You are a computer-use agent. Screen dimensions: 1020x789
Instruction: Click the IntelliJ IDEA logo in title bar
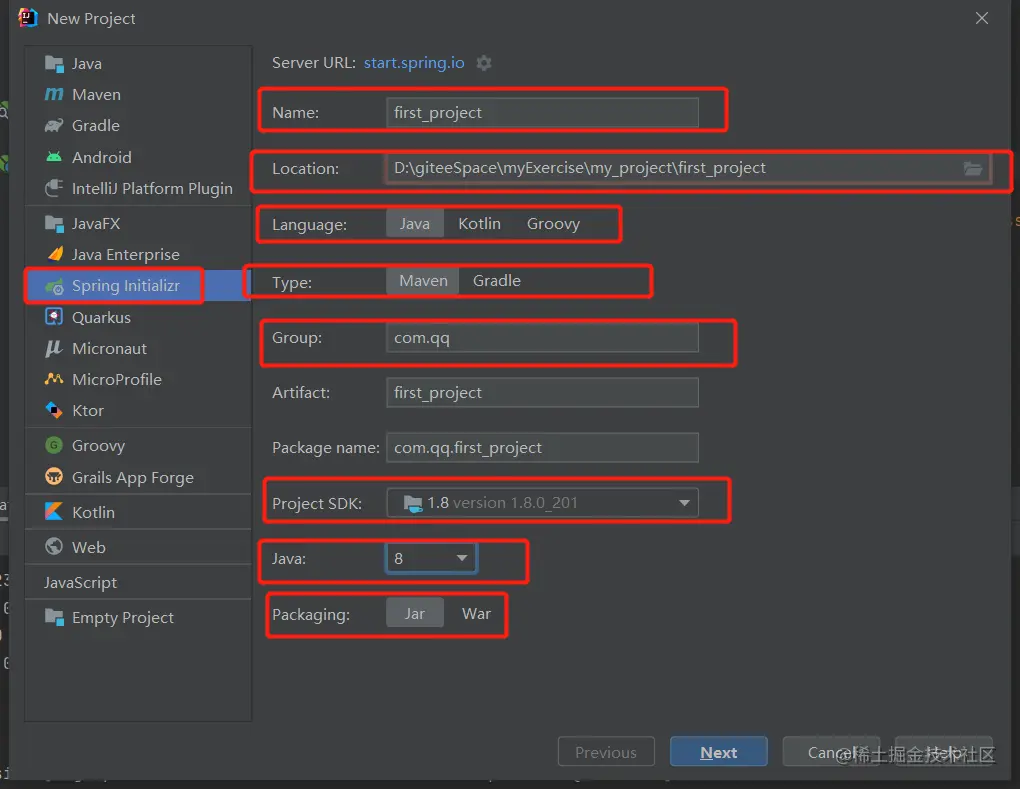click(27, 18)
